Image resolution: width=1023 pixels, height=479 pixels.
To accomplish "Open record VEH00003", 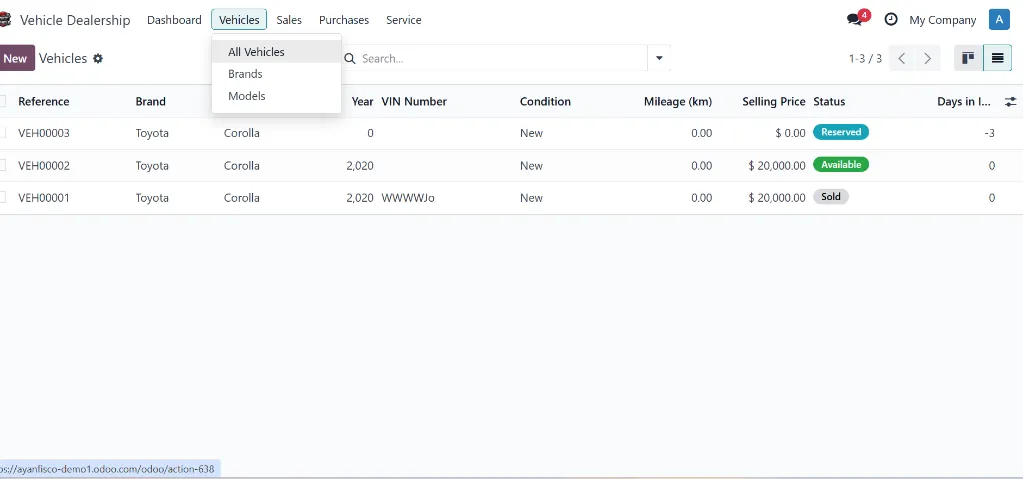I will pyautogui.click(x=44, y=133).
